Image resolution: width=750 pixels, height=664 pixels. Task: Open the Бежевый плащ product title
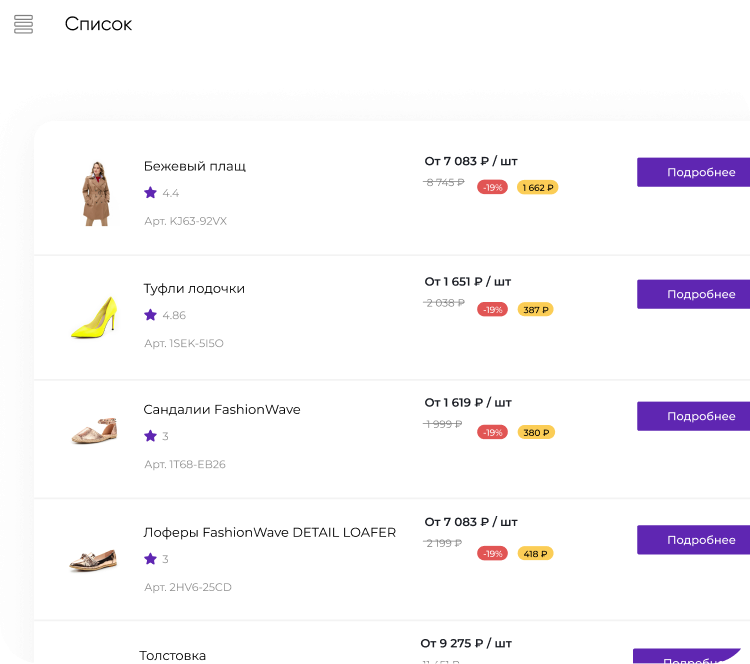coord(194,166)
